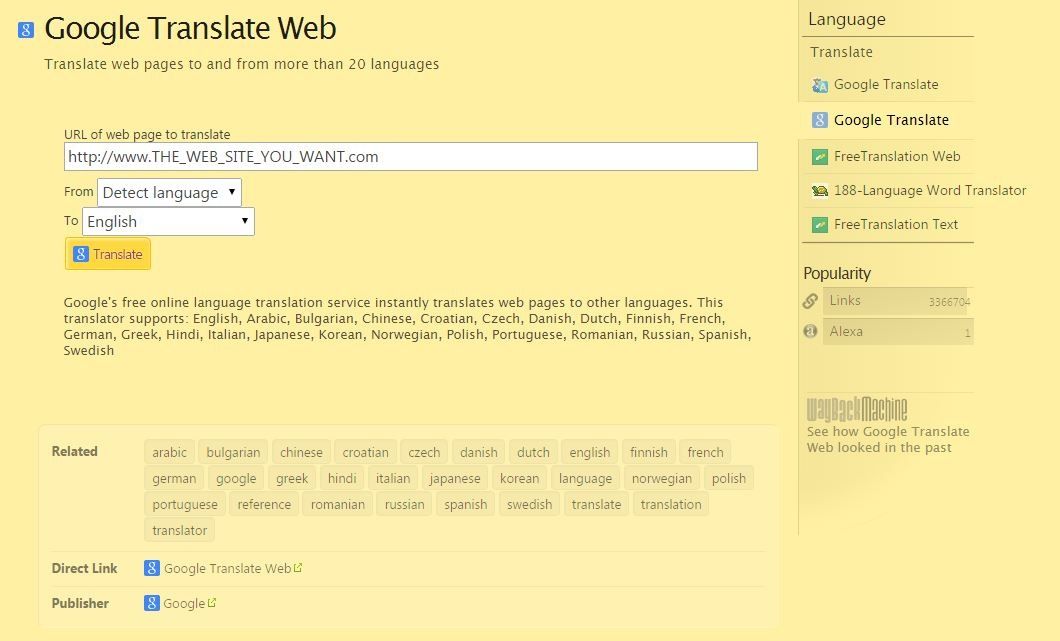Click the google related tag
1060x641 pixels.
(x=236, y=479)
